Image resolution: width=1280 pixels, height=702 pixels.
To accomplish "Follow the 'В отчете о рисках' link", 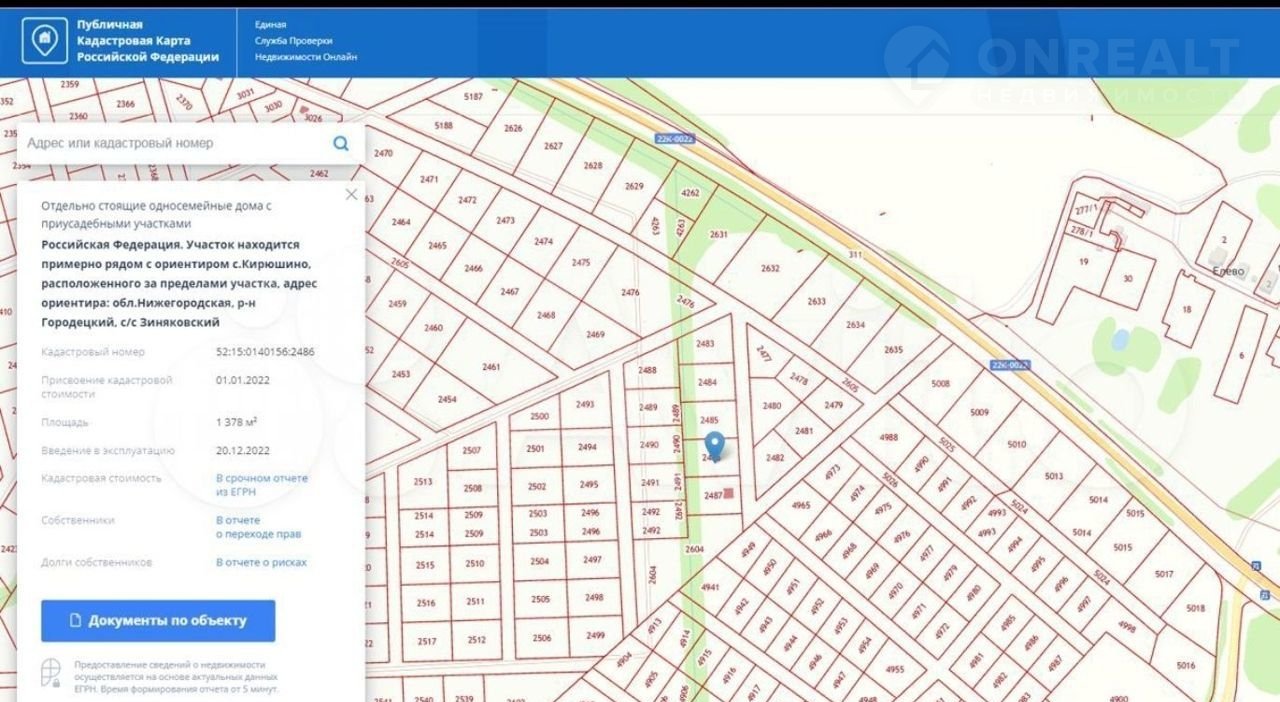I will (x=261, y=562).
